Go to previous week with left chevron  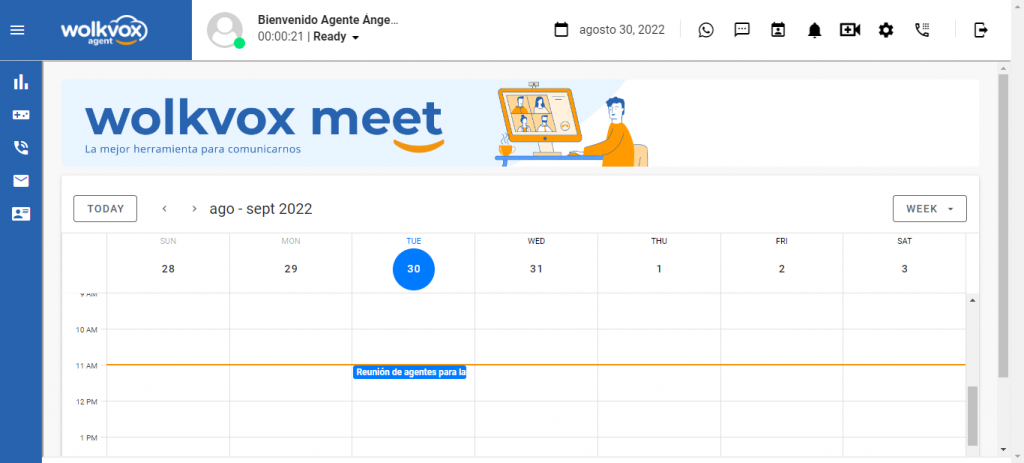click(165, 209)
